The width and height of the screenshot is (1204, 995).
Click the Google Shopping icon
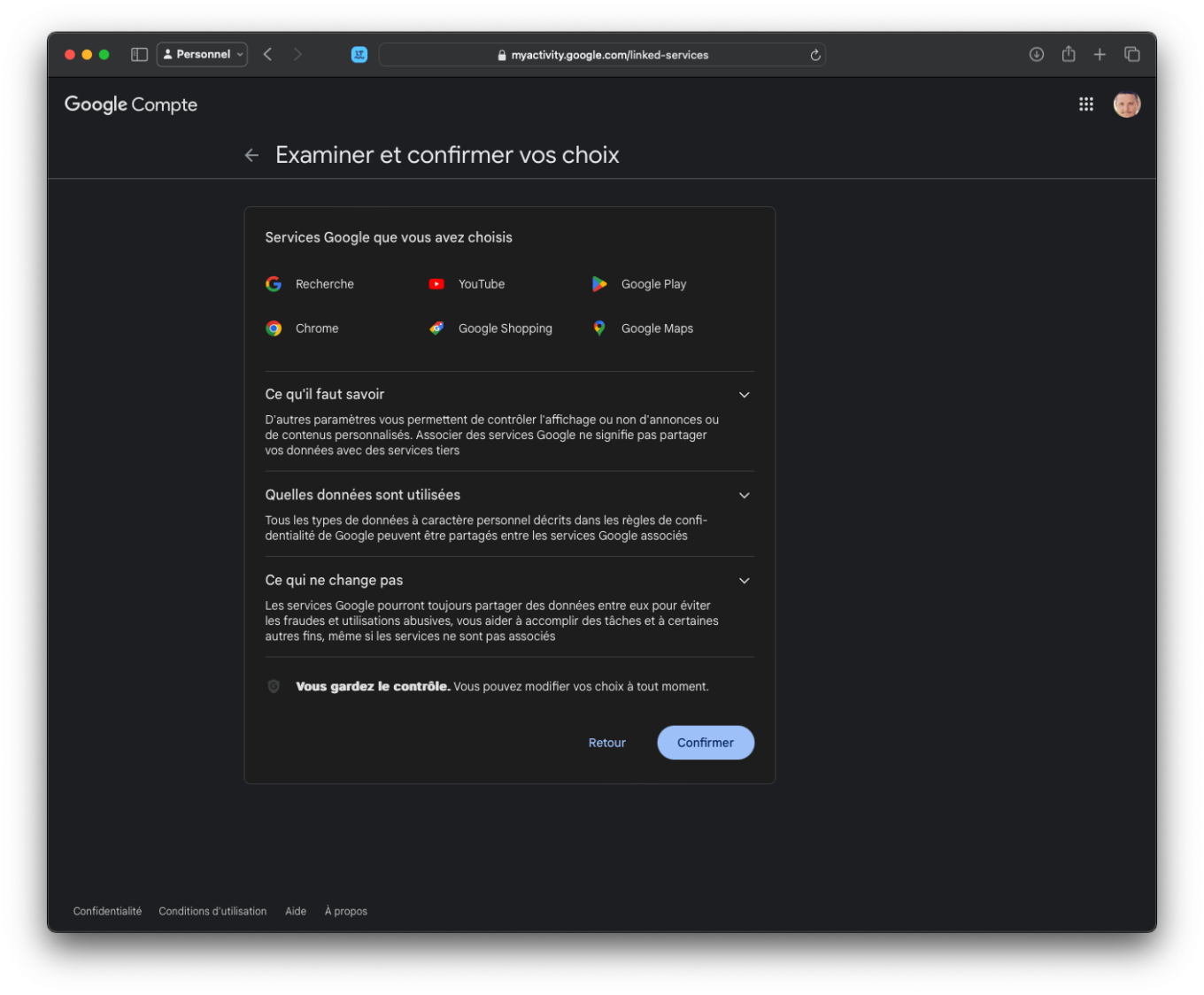tap(436, 328)
